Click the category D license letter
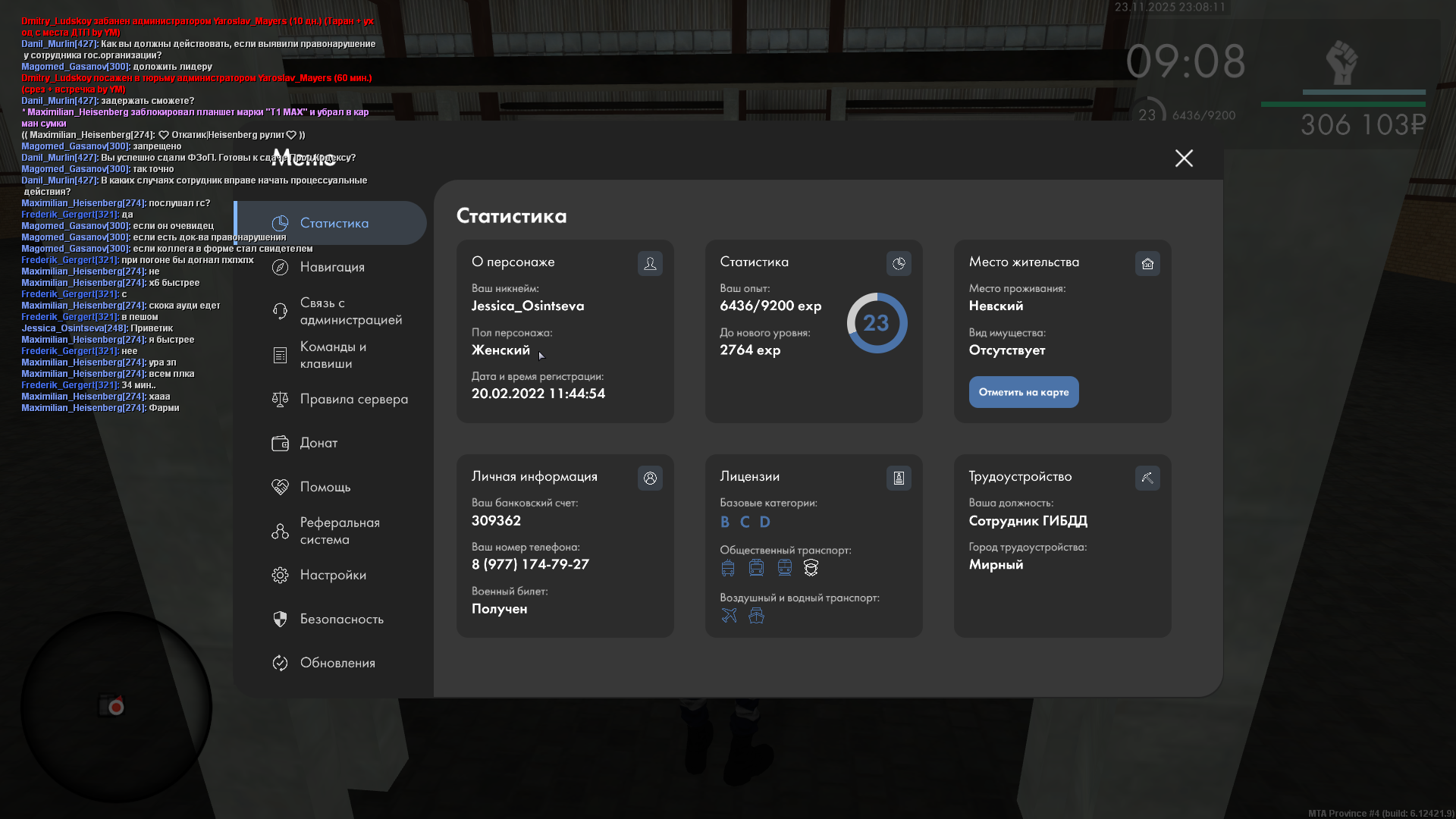The width and height of the screenshot is (1456, 819). click(764, 522)
